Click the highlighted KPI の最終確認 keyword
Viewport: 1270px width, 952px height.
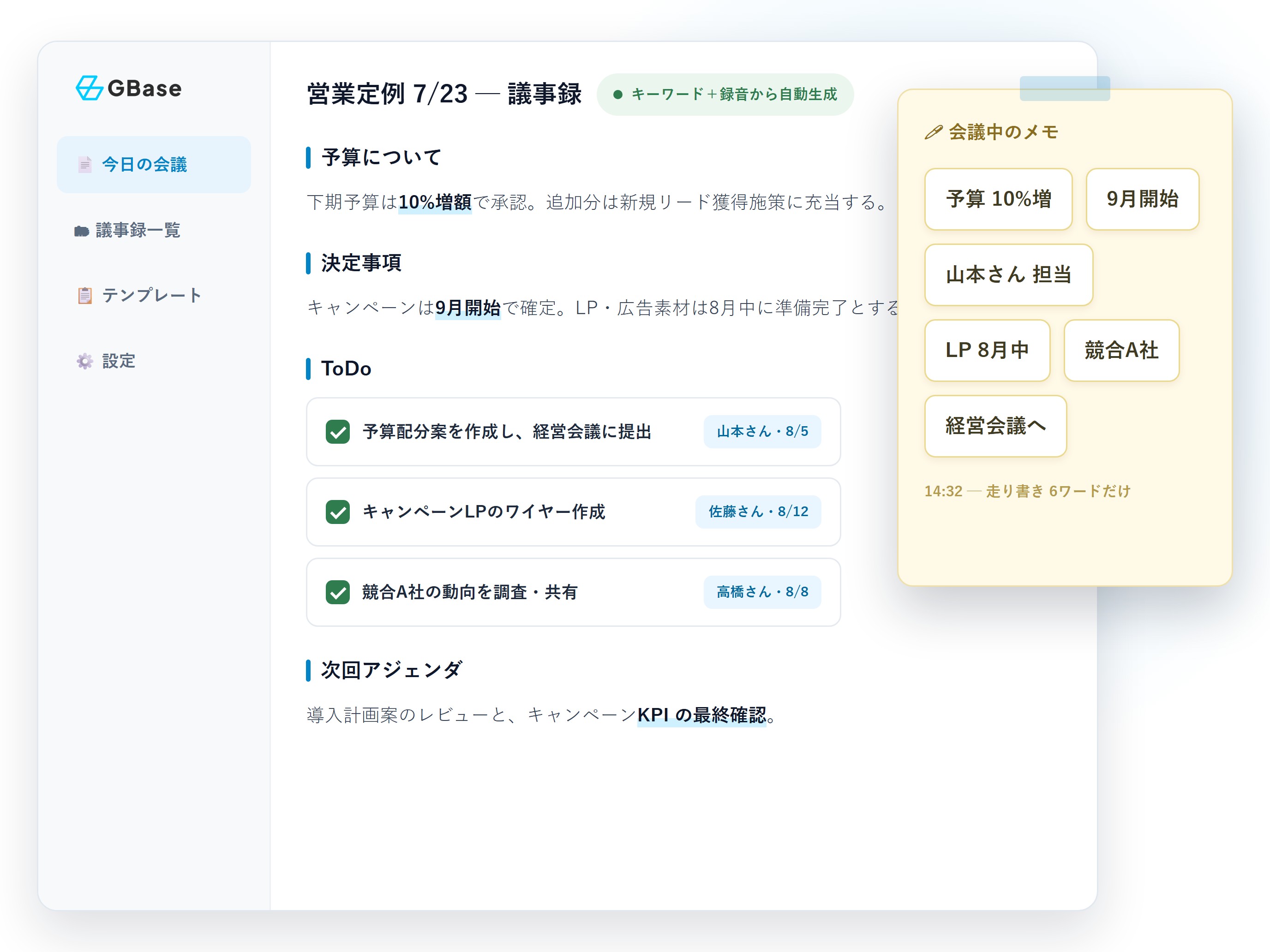701,715
